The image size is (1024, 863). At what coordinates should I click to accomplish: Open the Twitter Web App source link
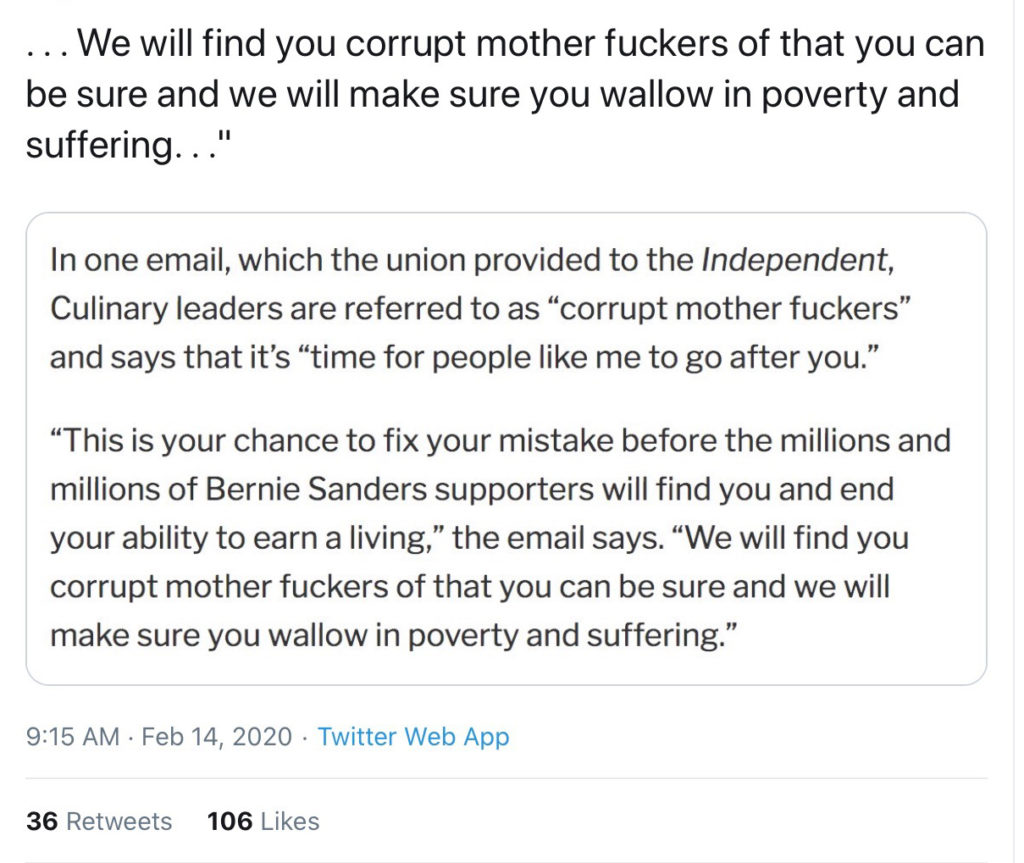pos(413,737)
